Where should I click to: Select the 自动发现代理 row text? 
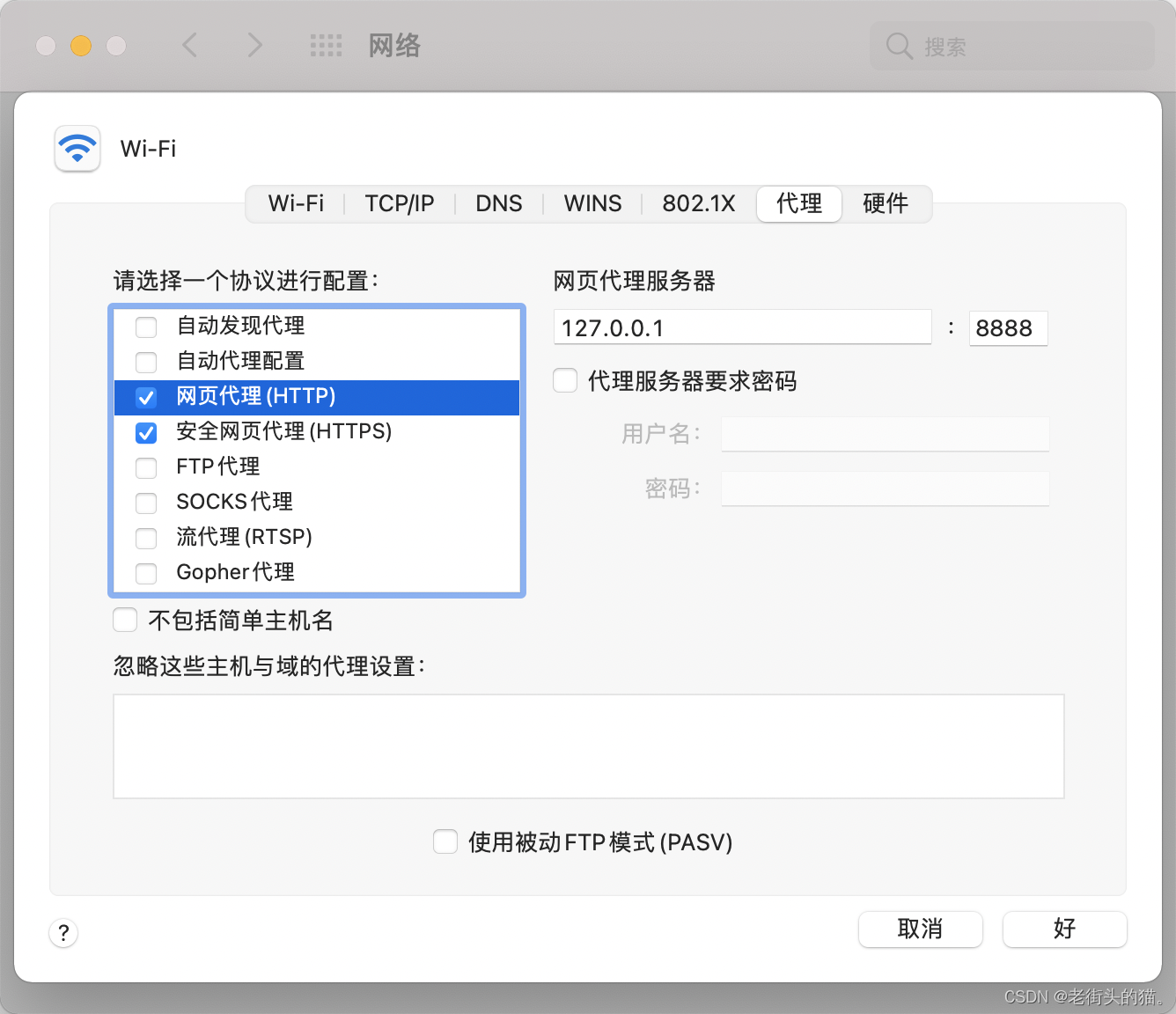240,326
